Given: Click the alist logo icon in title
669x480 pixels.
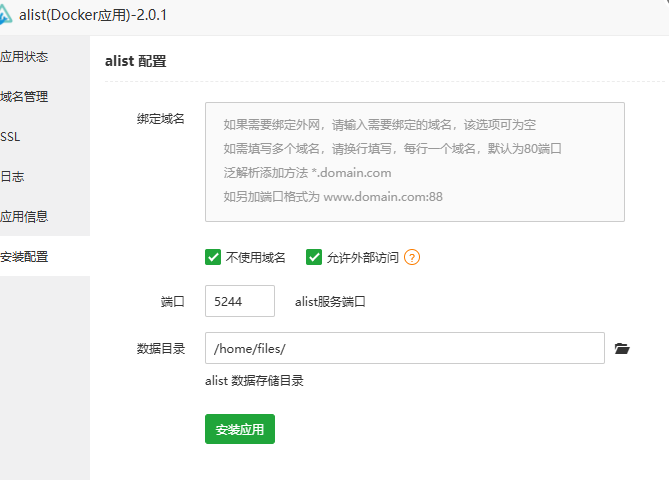Looking at the screenshot, I should (5, 15).
